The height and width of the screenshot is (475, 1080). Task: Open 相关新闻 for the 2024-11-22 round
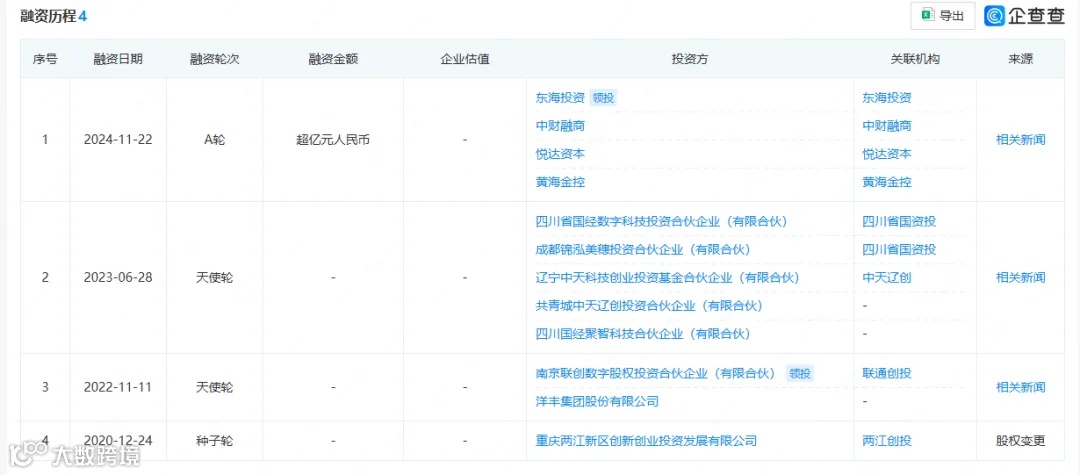pyautogui.click(x=1021, y=140)
